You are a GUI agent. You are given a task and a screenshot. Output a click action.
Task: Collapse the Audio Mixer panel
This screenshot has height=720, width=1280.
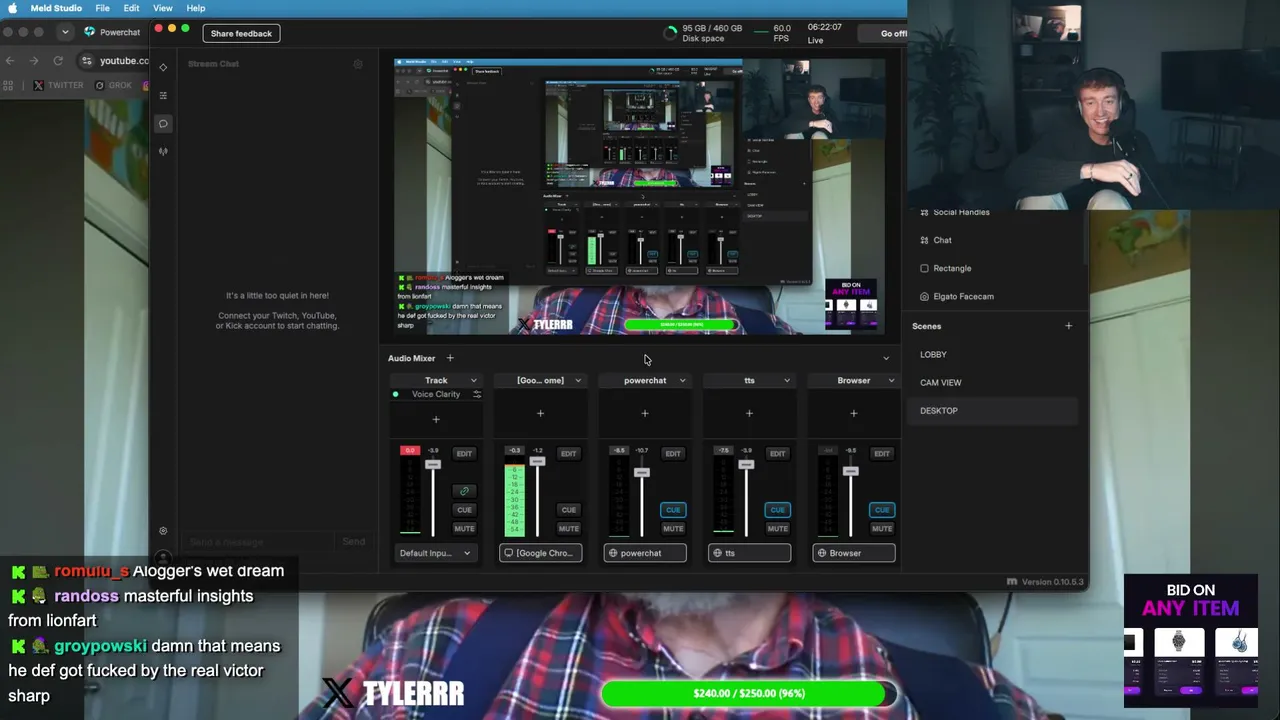pos(885,358)
